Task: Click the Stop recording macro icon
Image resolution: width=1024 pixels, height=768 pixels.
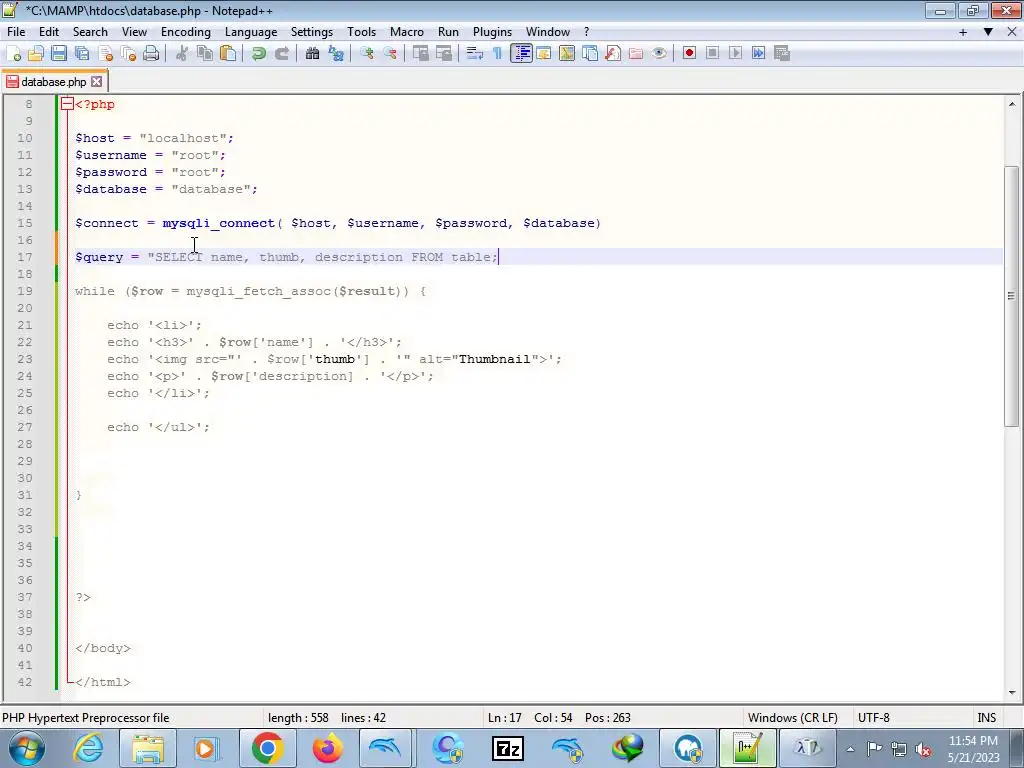Action: (x=712, y=54)
